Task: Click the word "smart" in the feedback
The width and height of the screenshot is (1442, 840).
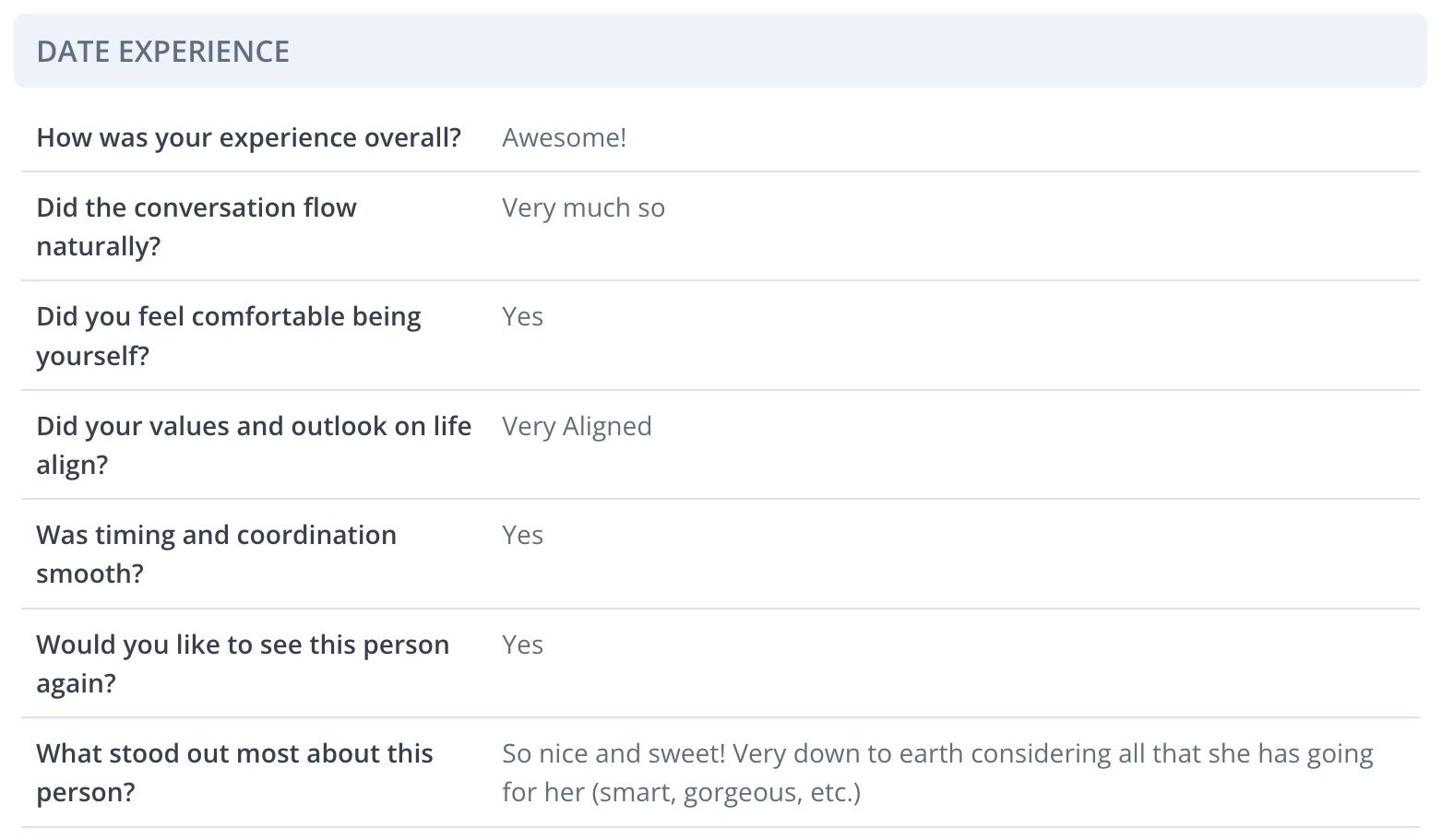Action: 634,793
